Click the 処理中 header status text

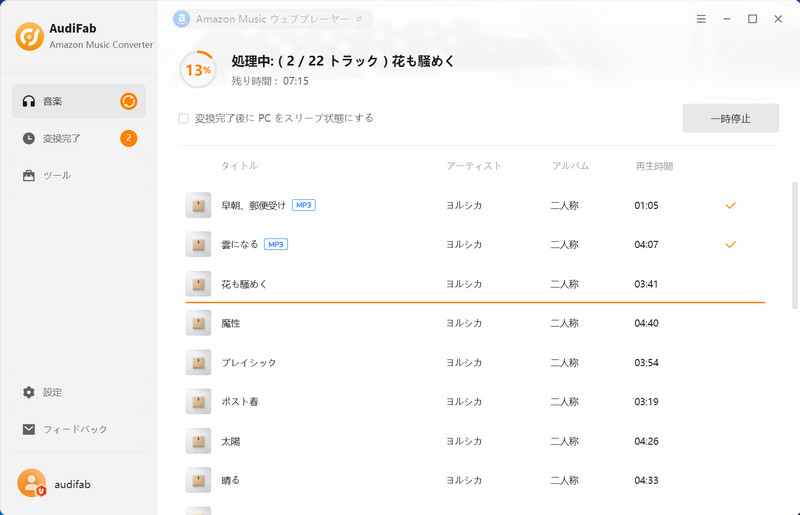343,61
